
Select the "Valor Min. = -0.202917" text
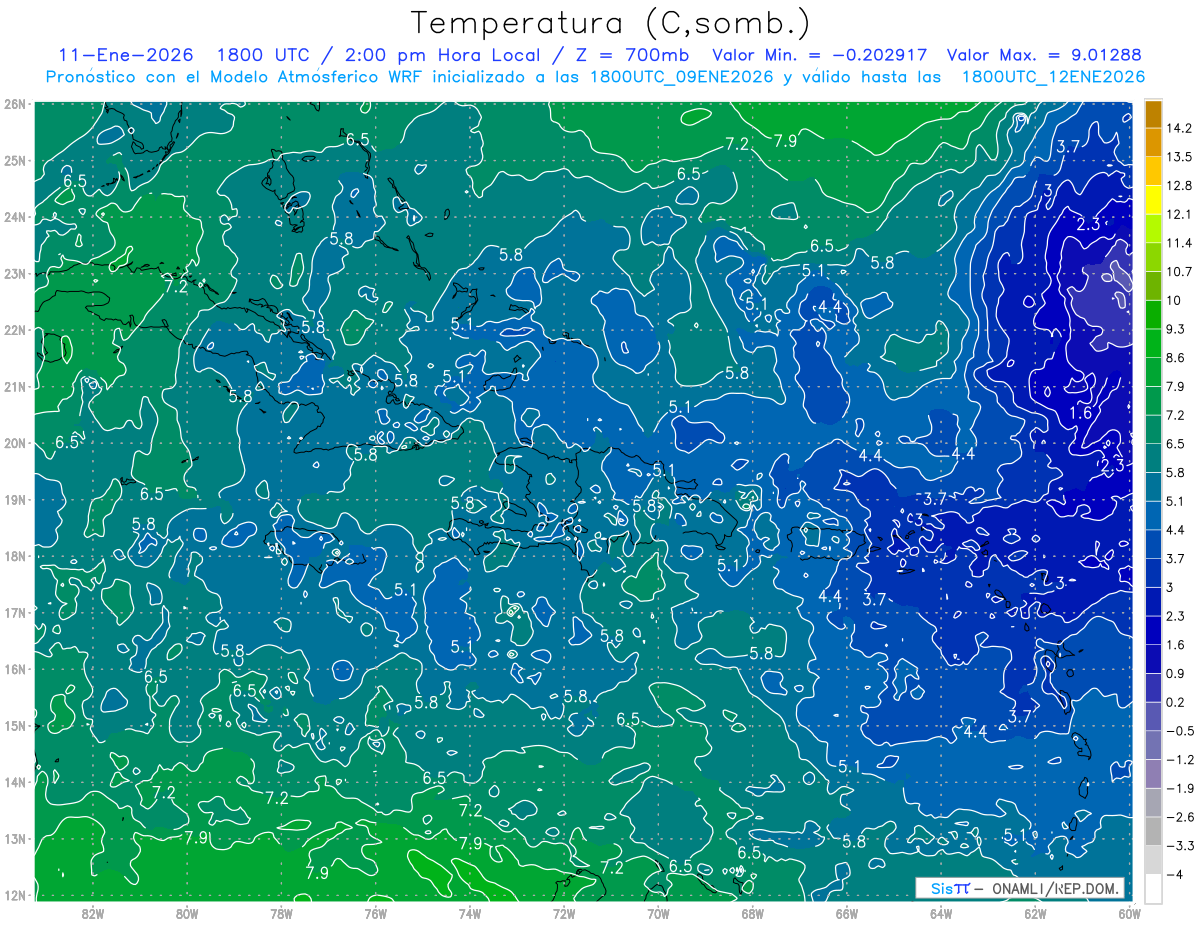[x=819, y=55]
